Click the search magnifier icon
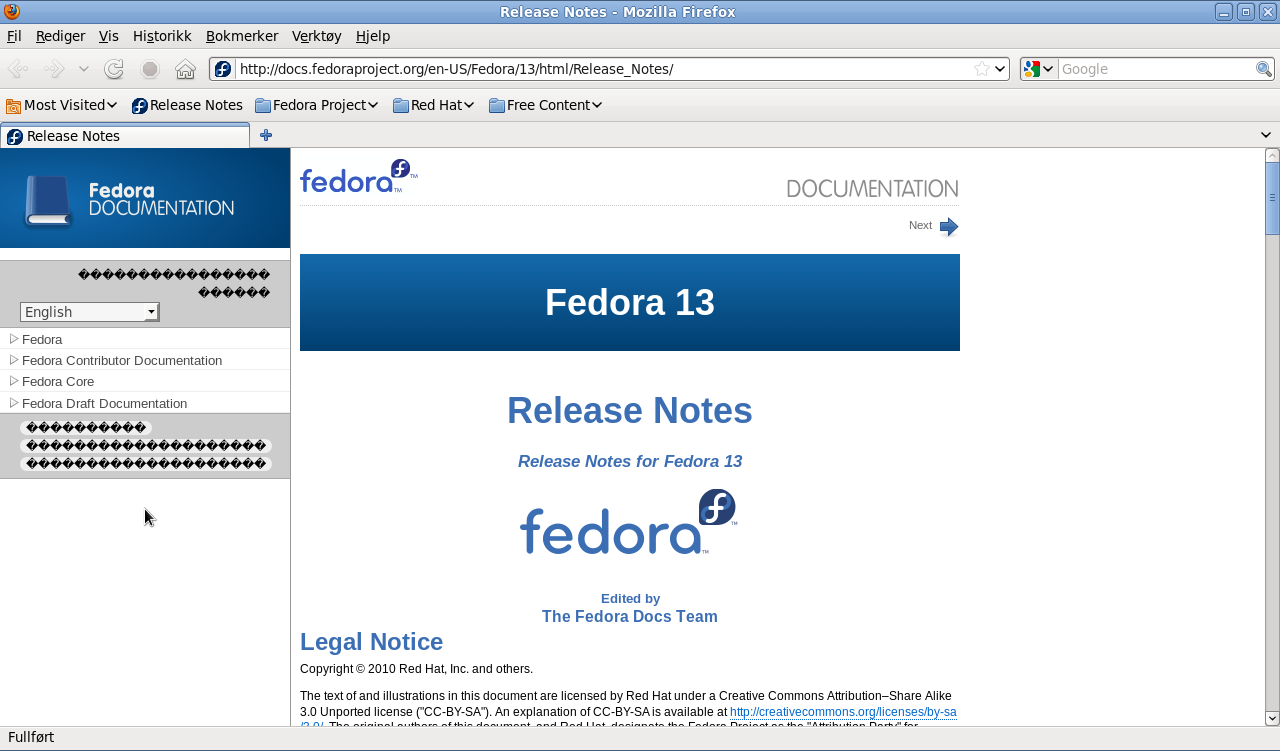1280x751 pixels. (1264, 69)
